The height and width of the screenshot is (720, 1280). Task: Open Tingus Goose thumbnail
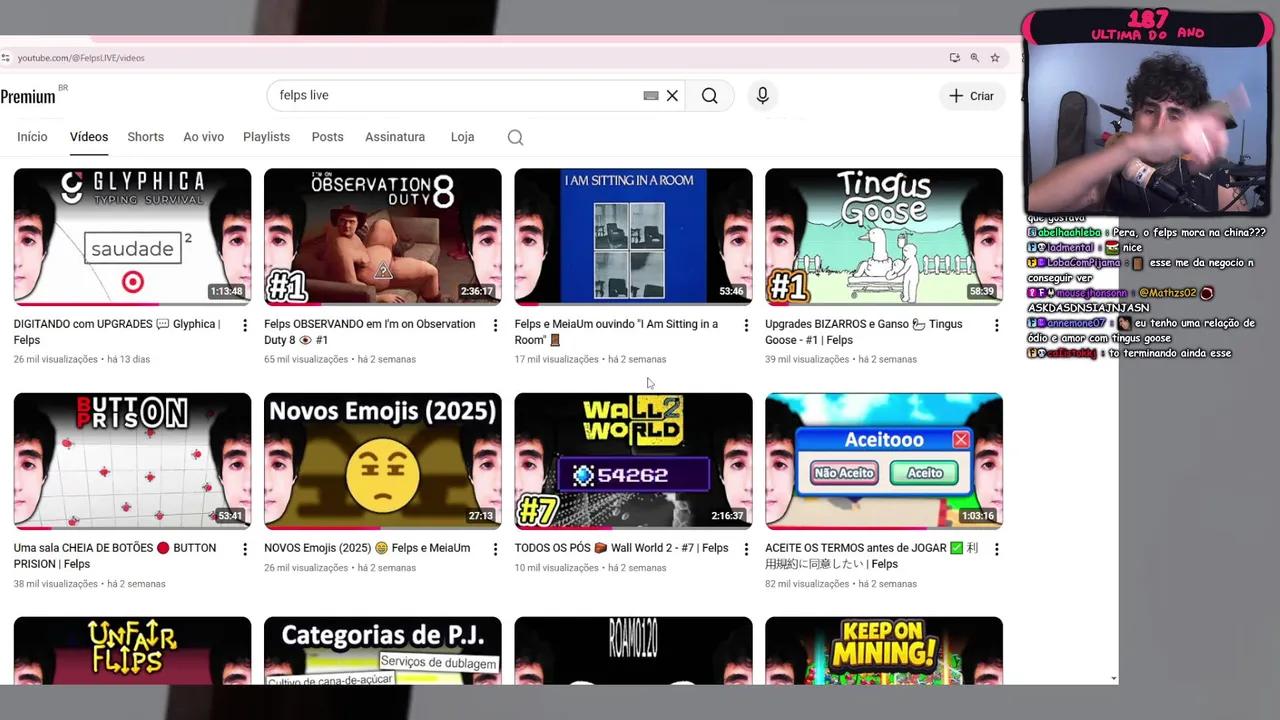point(884,236)
